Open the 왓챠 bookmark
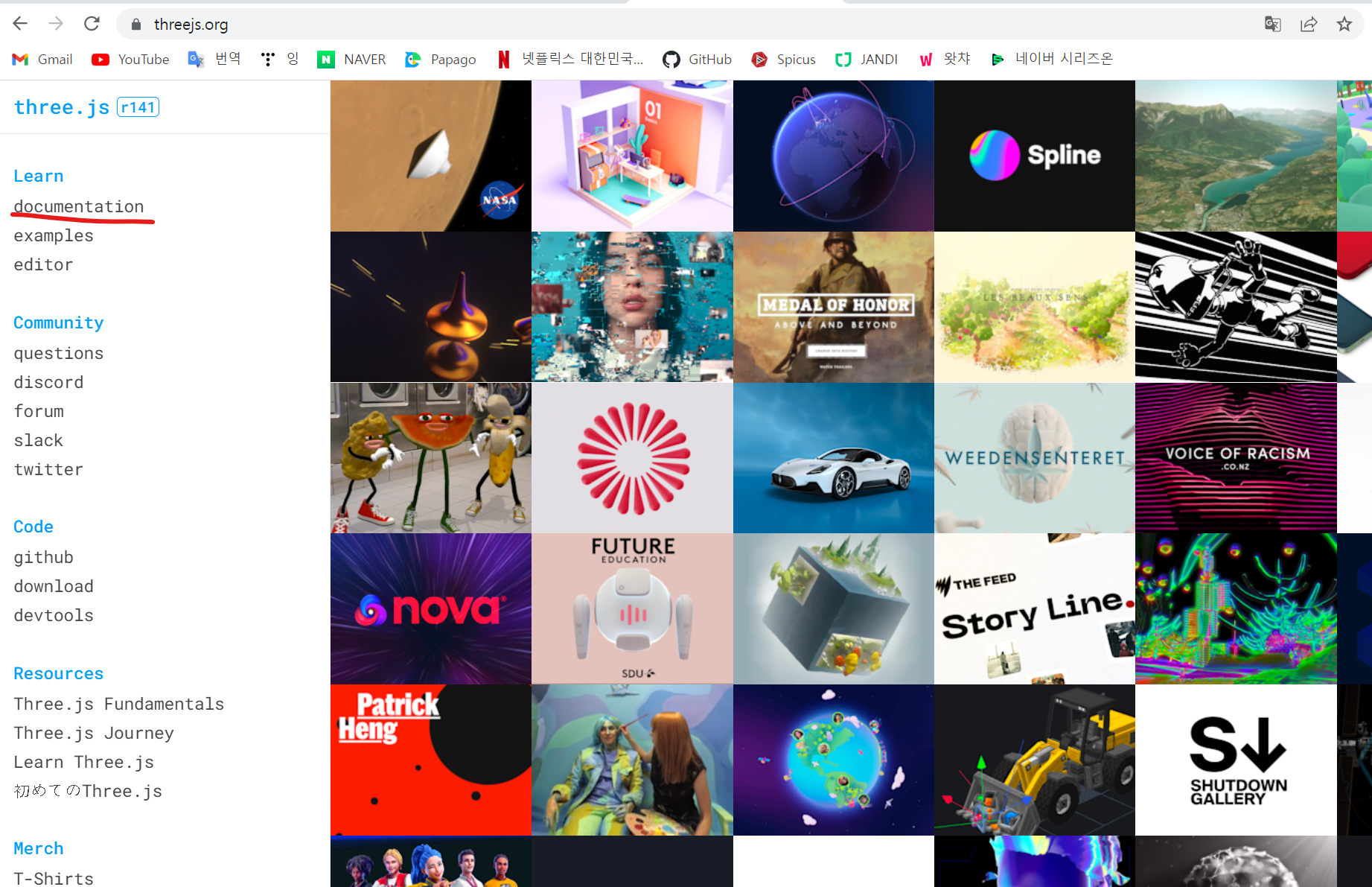Image resolution: width=1372 pixels, height=887 pixels. [x=945, y=59]
